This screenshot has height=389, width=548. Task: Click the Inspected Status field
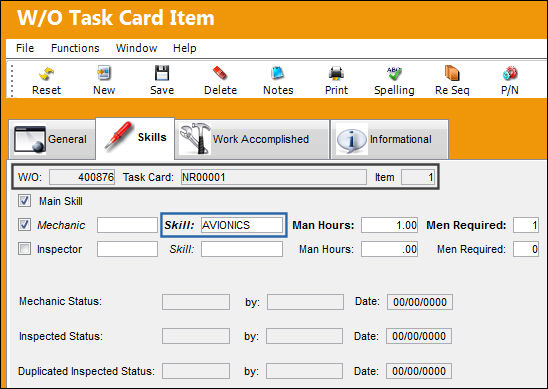[196, 336]
